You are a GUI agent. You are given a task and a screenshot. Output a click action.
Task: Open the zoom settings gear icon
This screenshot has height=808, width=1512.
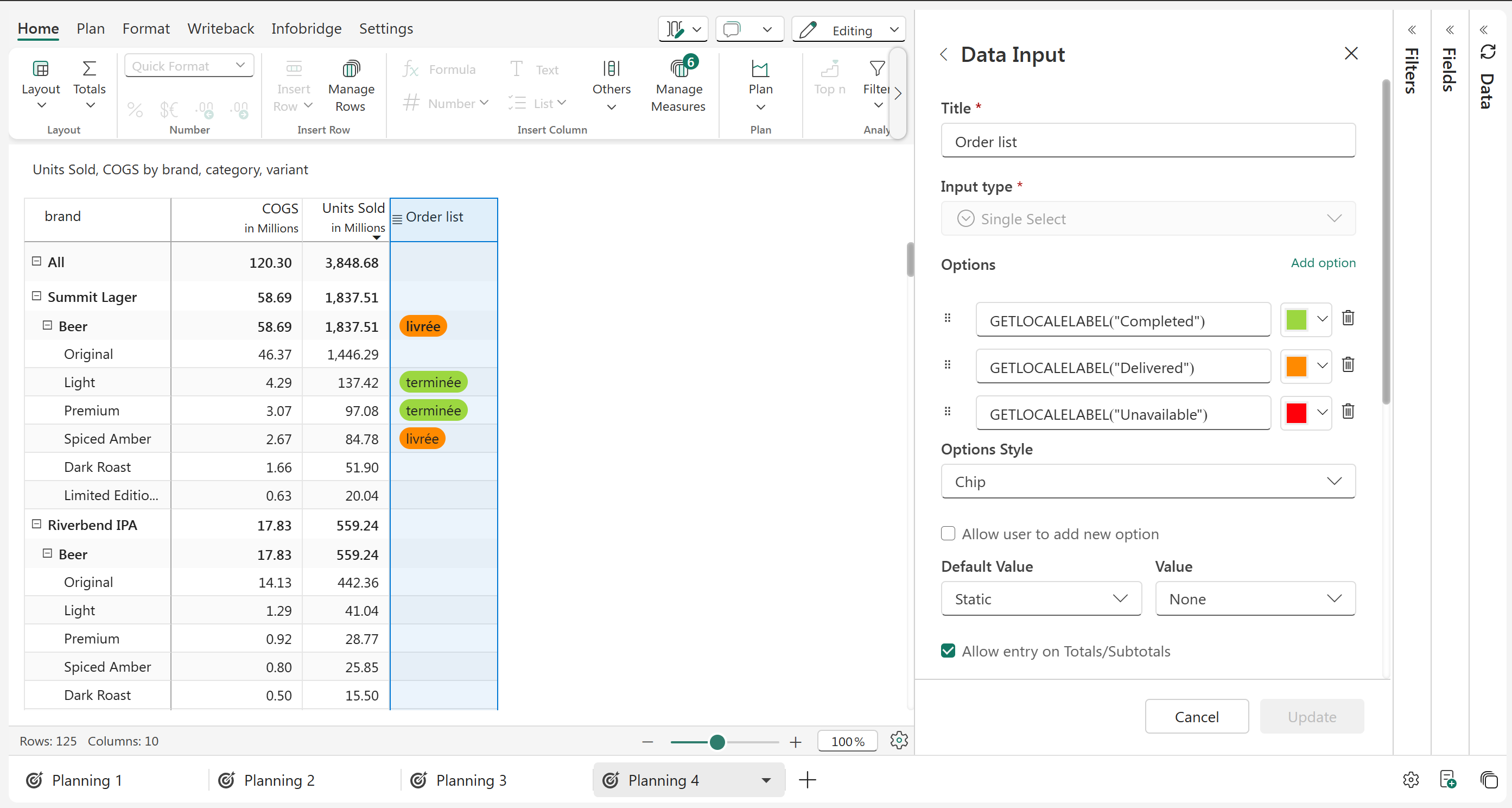point(899,741)
